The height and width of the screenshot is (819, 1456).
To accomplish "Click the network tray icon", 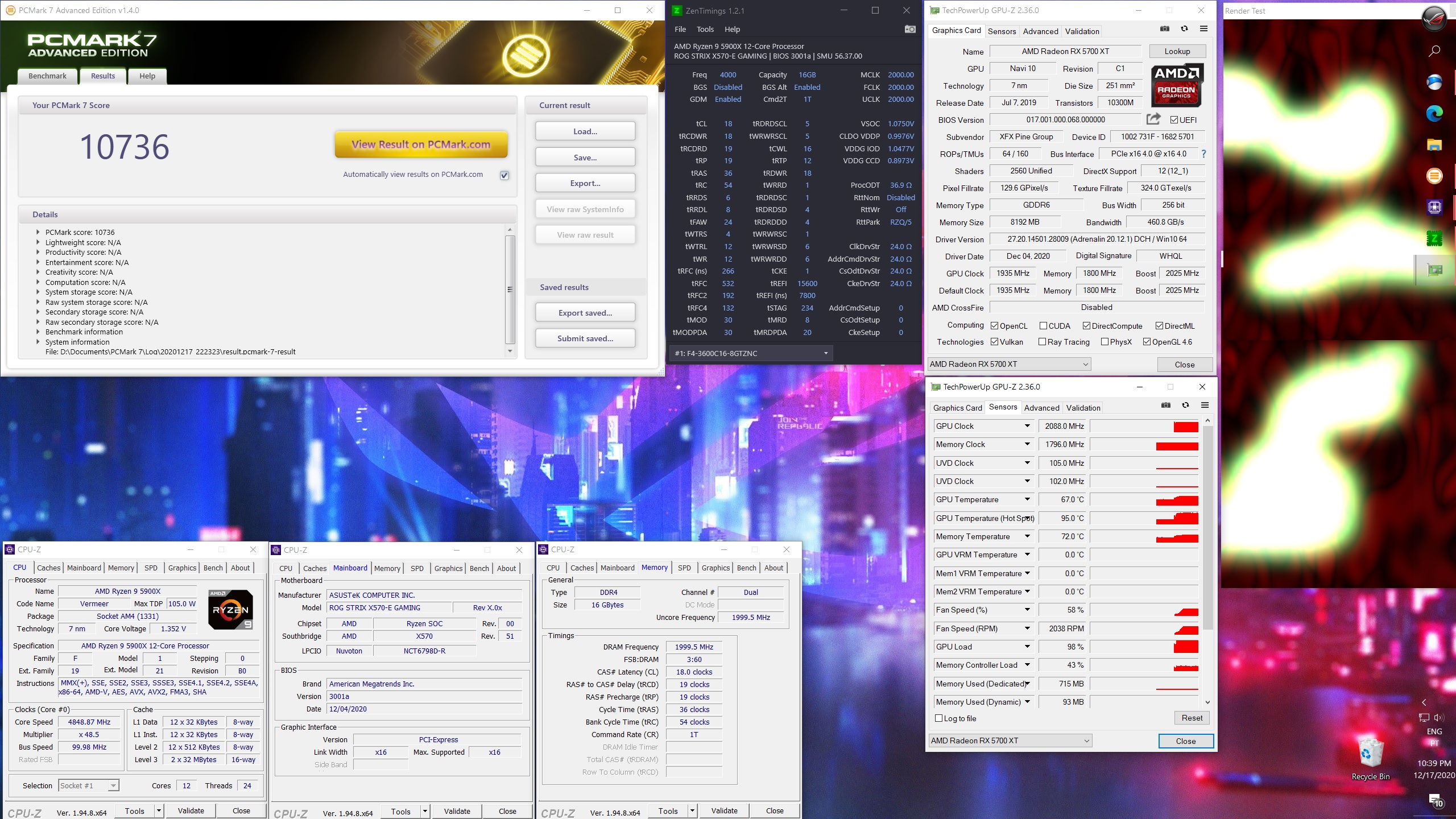I will click(x=1424, y=718).
